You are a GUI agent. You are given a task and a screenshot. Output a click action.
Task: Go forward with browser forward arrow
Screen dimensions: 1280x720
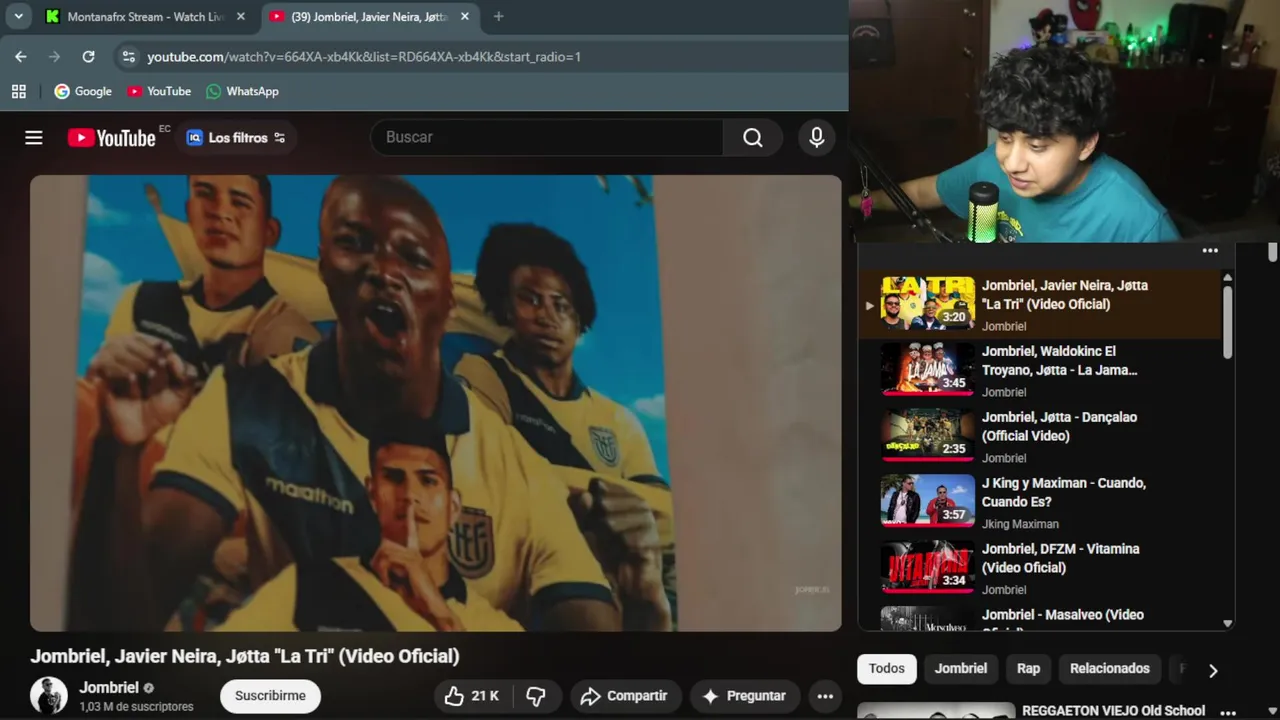55,57
